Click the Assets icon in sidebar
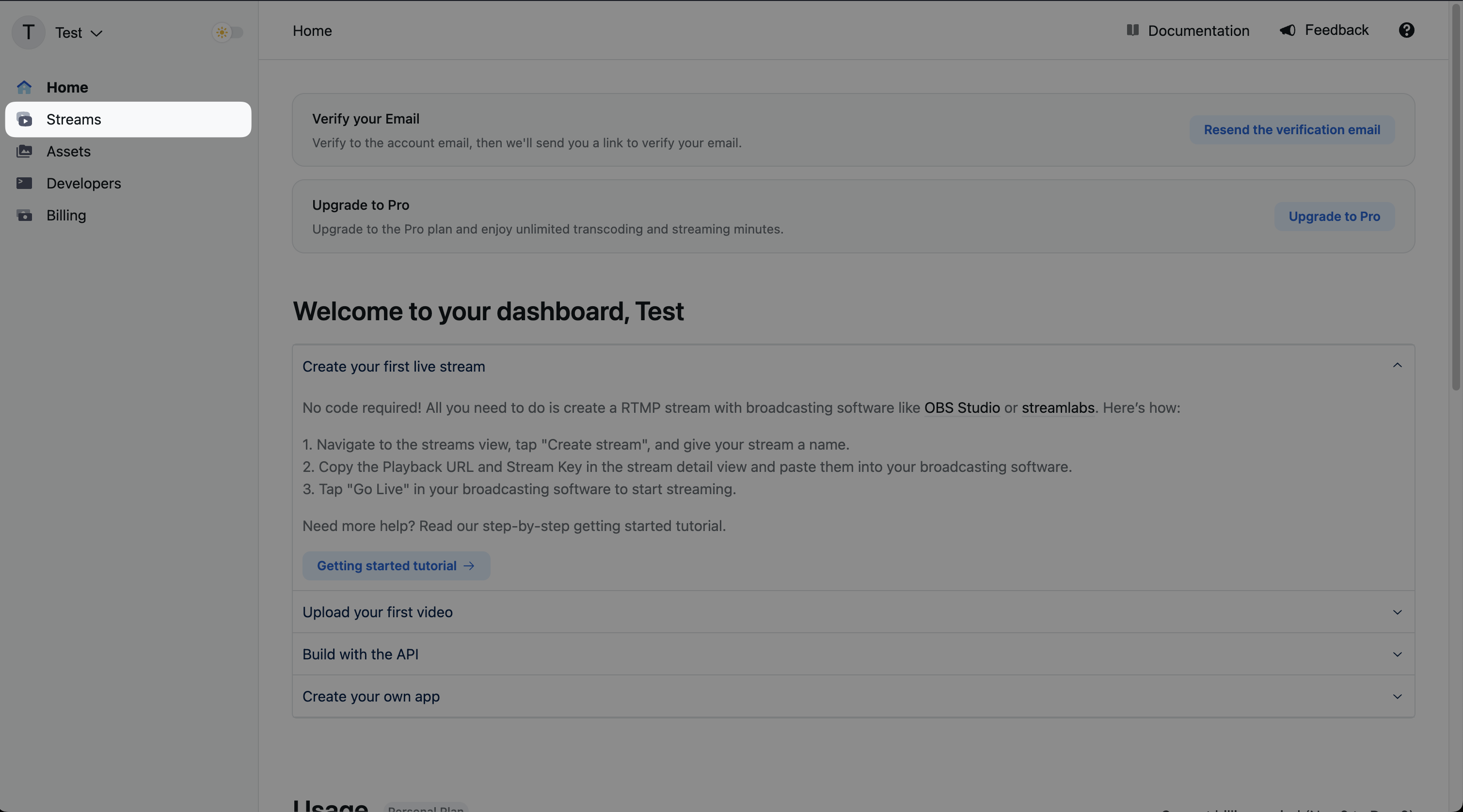The width and height of the screenshot is (1463, 812). [24, 151]
